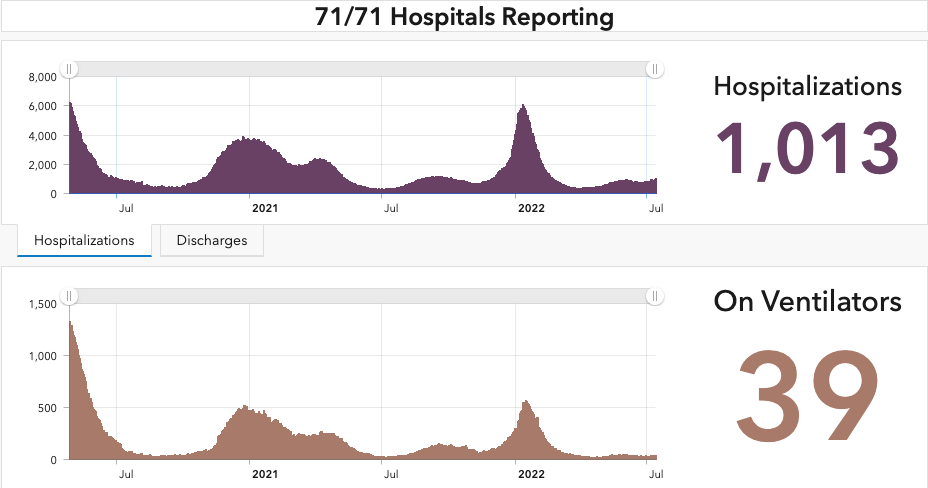Click the Hospitalizations chart gray scrollbar track

tap(360, 69)
